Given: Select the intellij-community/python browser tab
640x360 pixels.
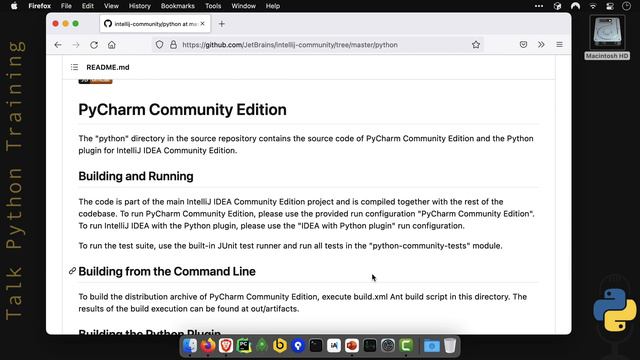Looking at the screenshot, I should 155,24.
